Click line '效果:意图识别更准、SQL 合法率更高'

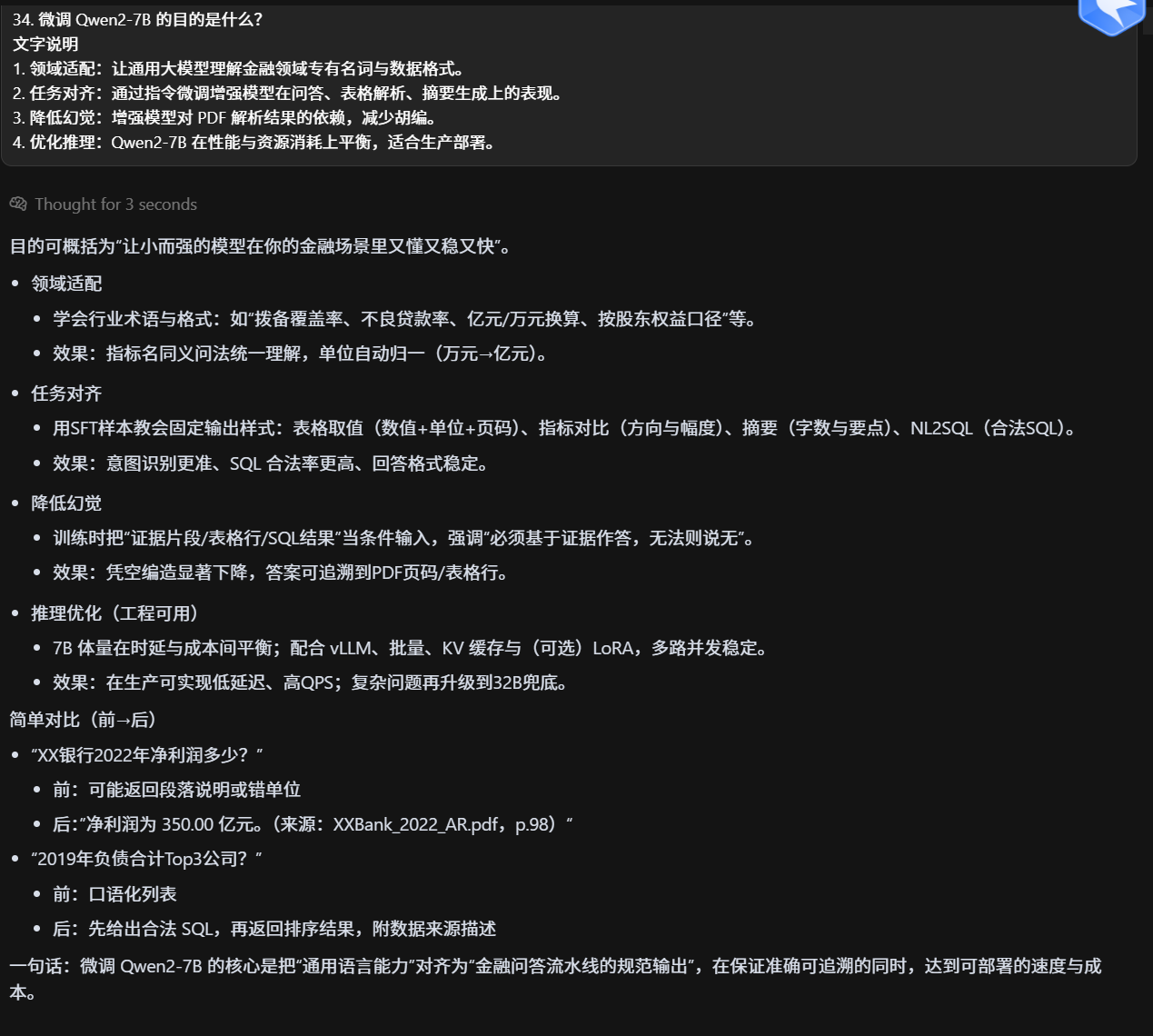[273, 463]
